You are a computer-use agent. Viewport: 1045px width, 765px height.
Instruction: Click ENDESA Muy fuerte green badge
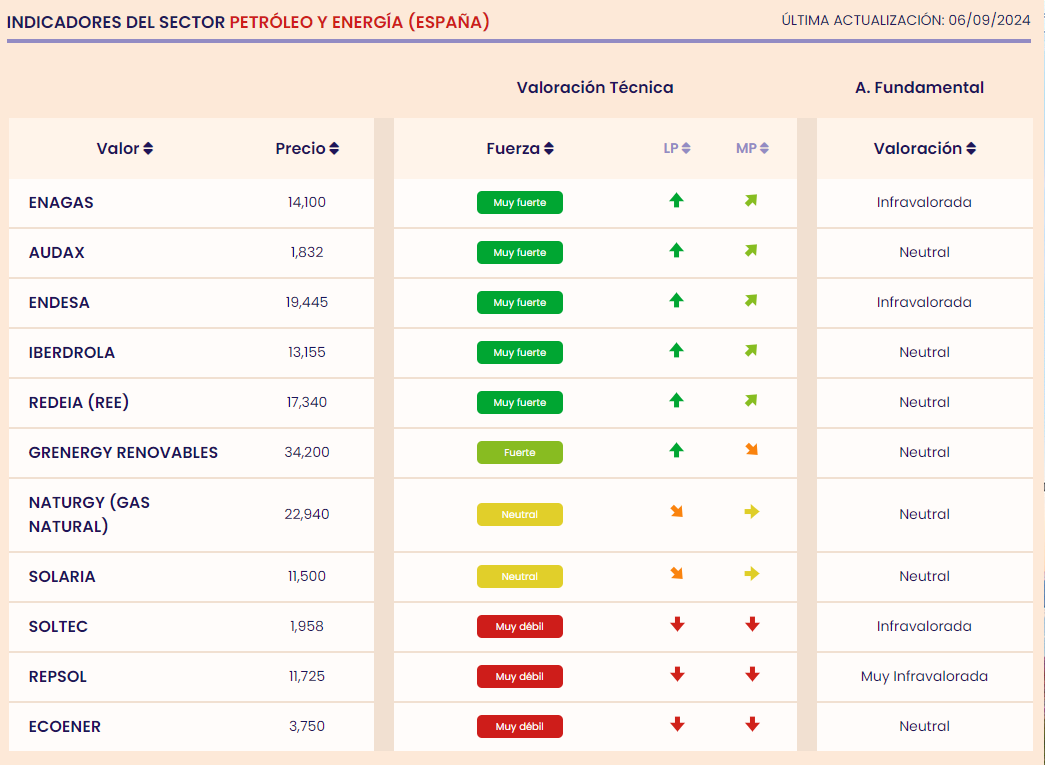[x=520, y=303]
